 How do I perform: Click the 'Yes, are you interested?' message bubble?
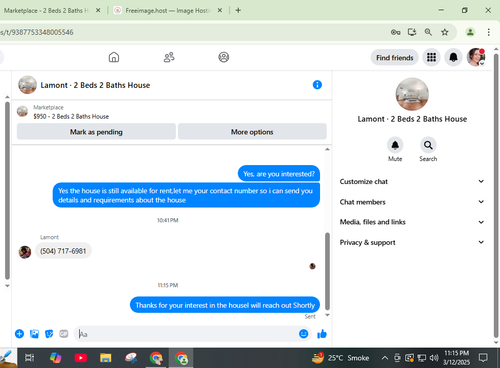[x=279, y=174]
